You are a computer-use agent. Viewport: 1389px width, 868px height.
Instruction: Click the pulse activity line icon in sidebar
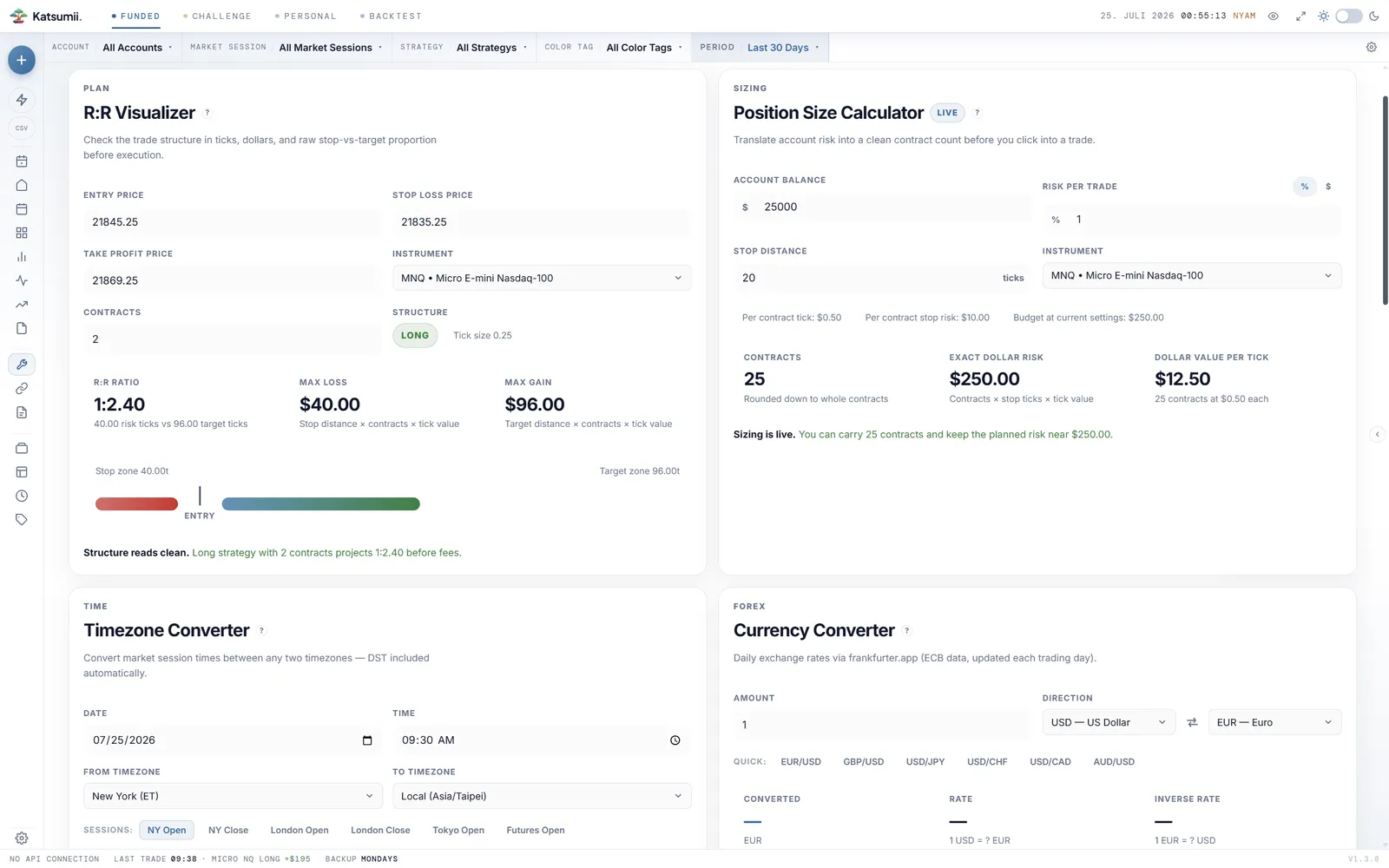(22, 280)
